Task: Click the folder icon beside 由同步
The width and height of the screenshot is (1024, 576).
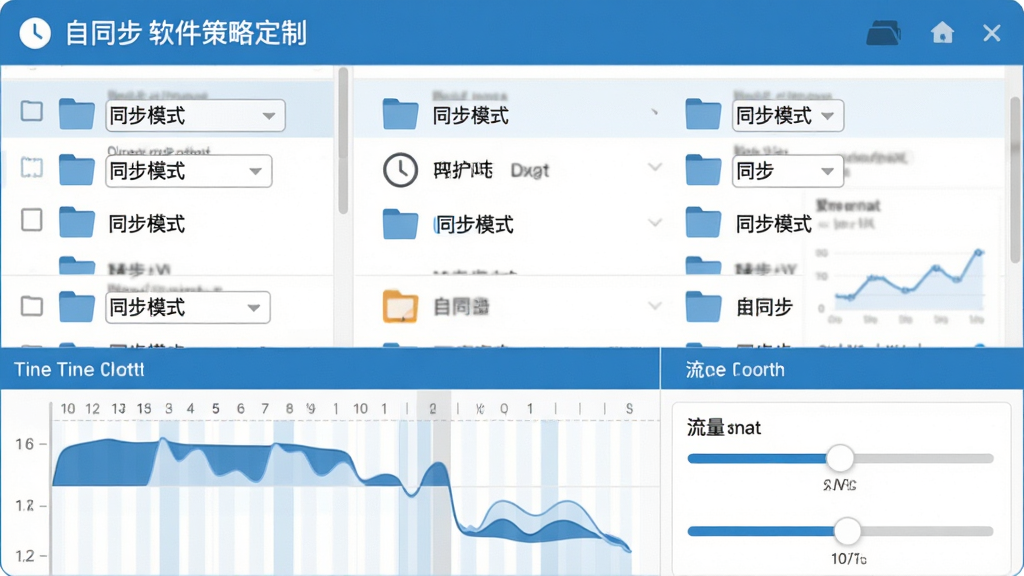Action: click(x=703, y=306)
